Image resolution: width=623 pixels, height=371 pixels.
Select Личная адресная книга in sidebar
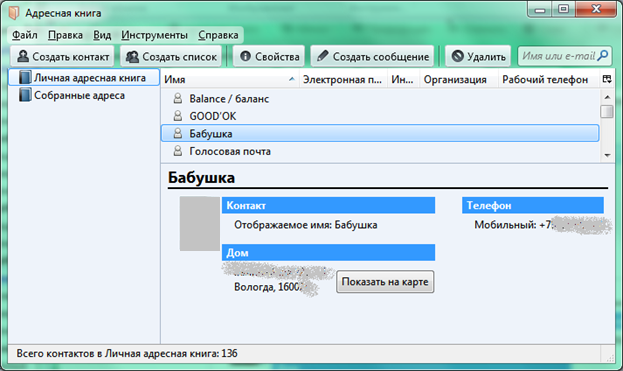pos(84,77)
